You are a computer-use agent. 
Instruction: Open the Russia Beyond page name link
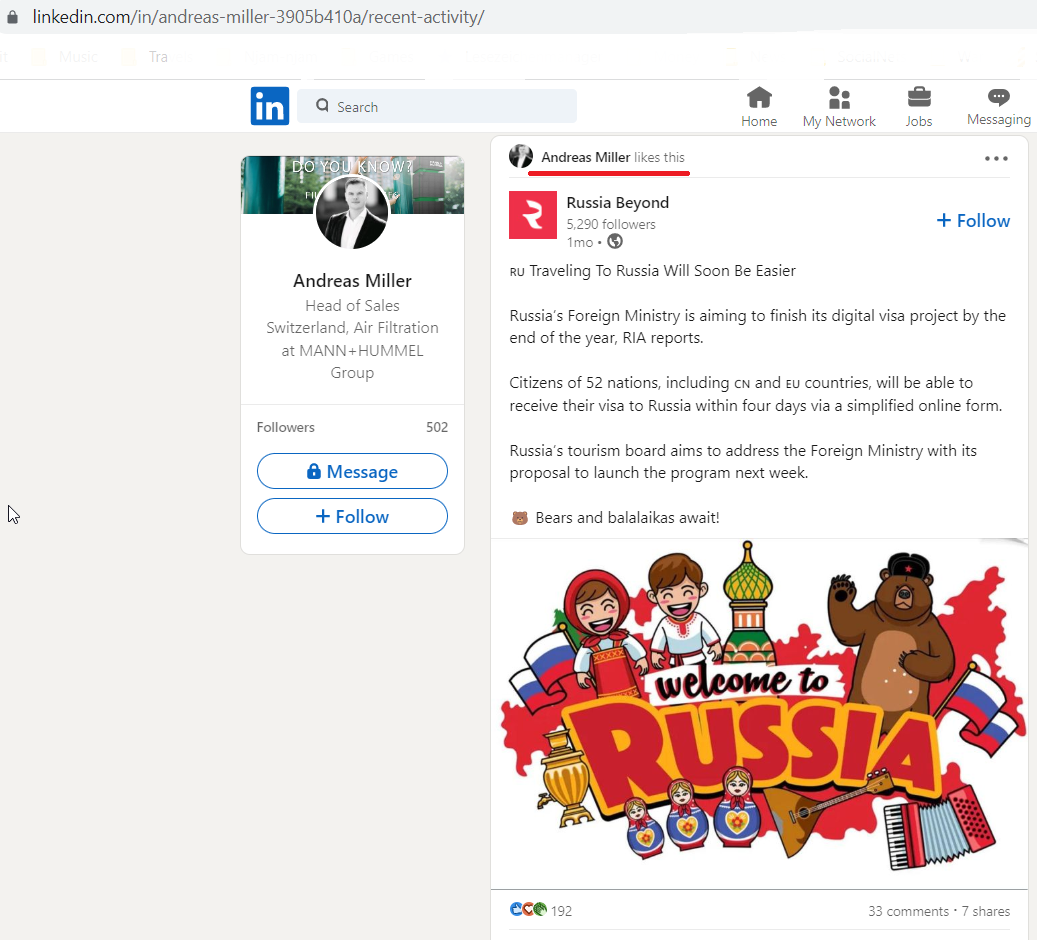coord(618,202)
